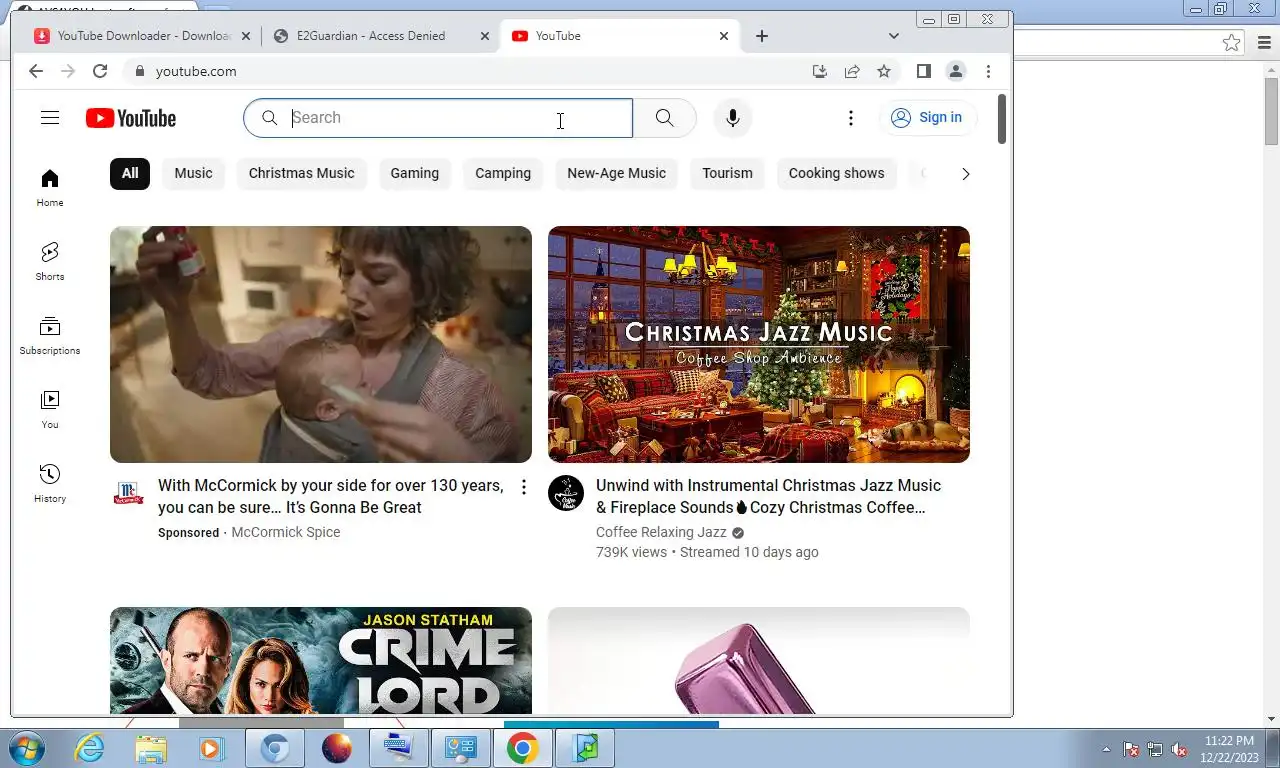Share this page via the share icon

(x=852, y=71)
